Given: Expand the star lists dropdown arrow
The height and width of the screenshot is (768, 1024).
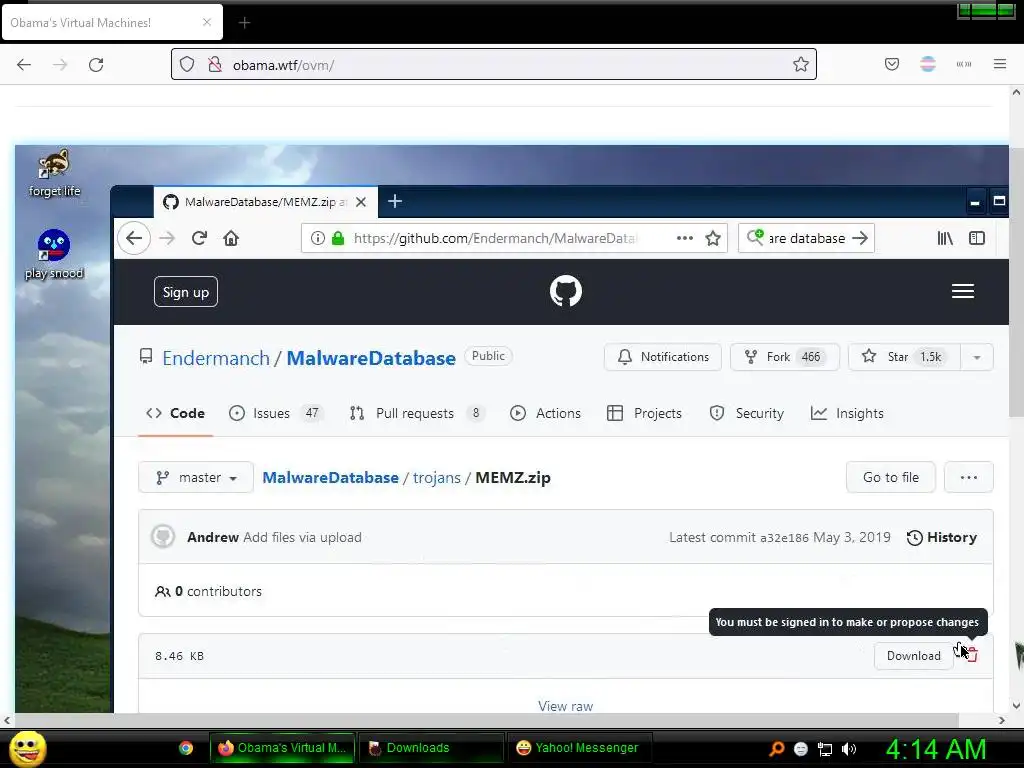Looking at the screenshot, I should 977,357.
